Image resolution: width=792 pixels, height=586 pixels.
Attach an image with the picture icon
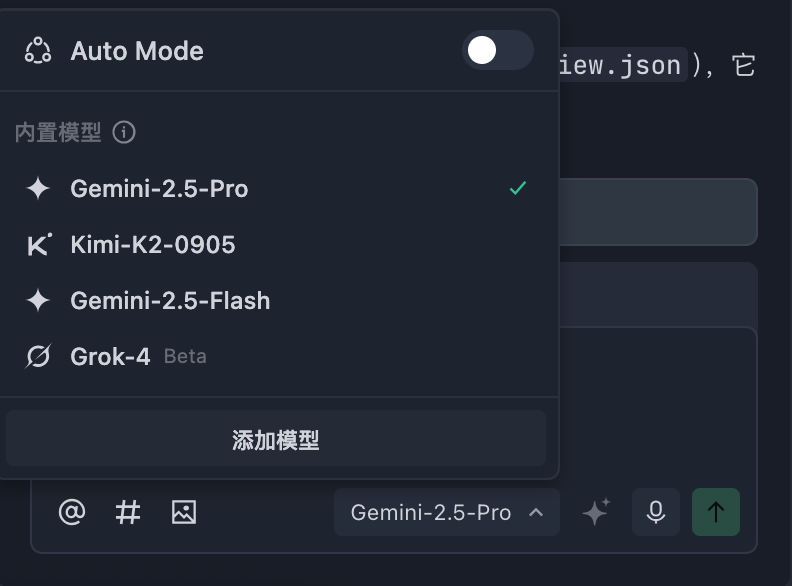point(184,513)
